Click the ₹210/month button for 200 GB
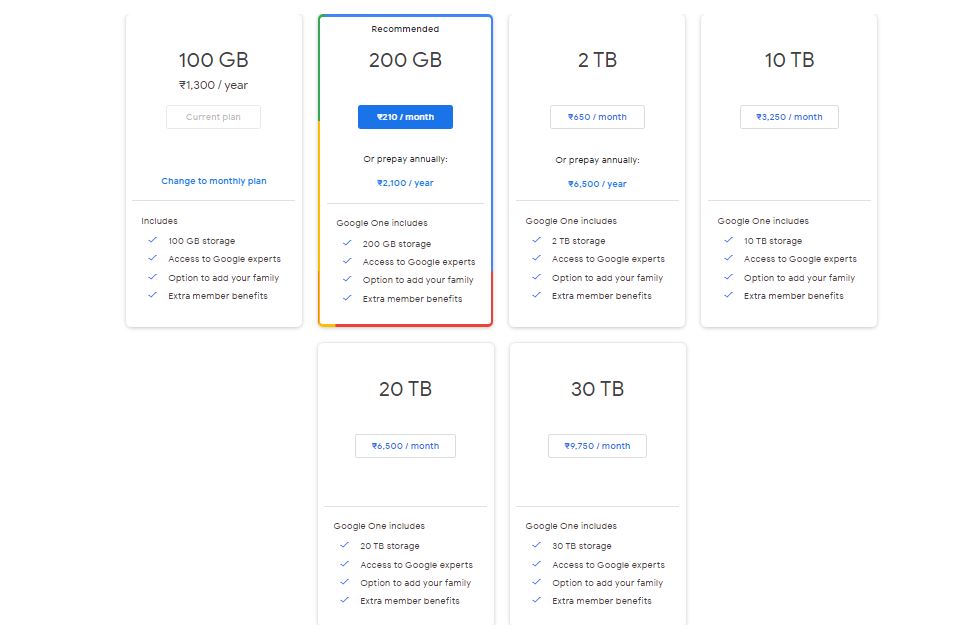Screen dimensions: 953x625 tap(404, 116)
